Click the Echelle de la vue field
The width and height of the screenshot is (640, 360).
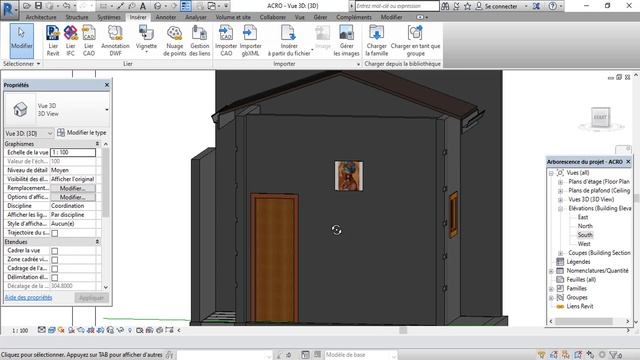pos(73,152)
